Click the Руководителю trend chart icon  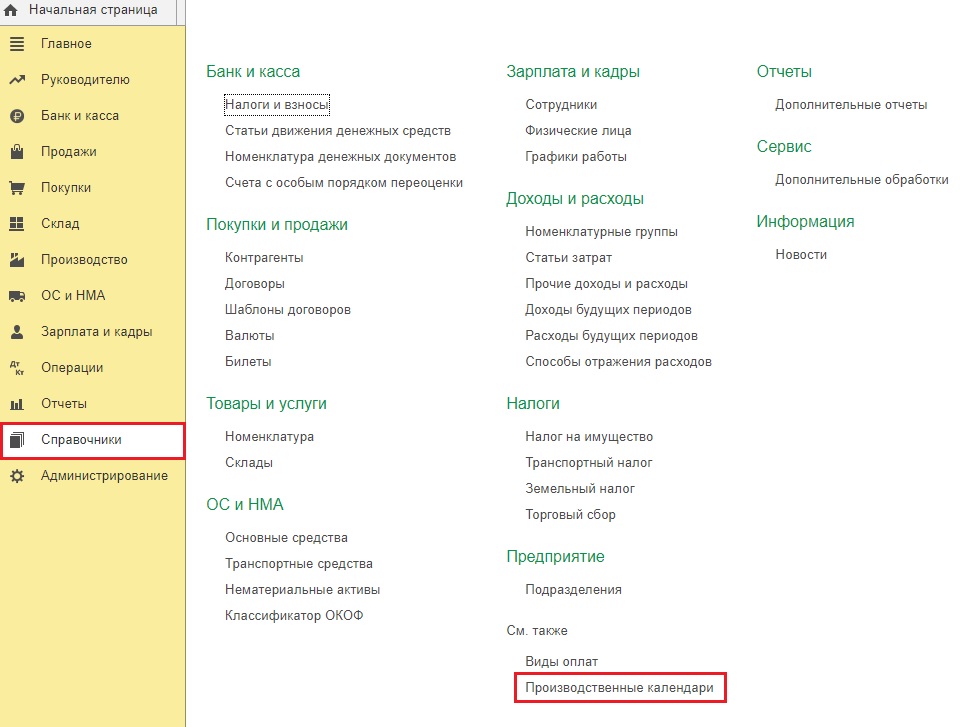click(x=17, y=80)
